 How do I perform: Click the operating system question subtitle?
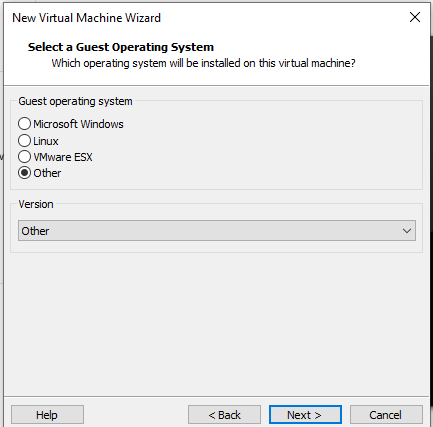tap(203, 63)
